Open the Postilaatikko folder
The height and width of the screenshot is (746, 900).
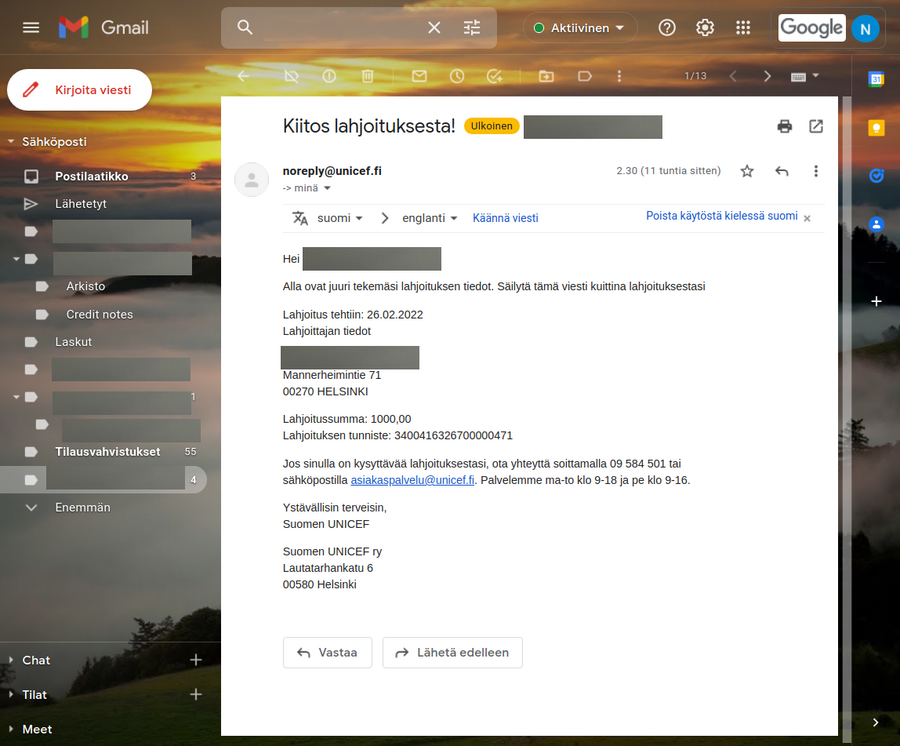pos(91,176)
